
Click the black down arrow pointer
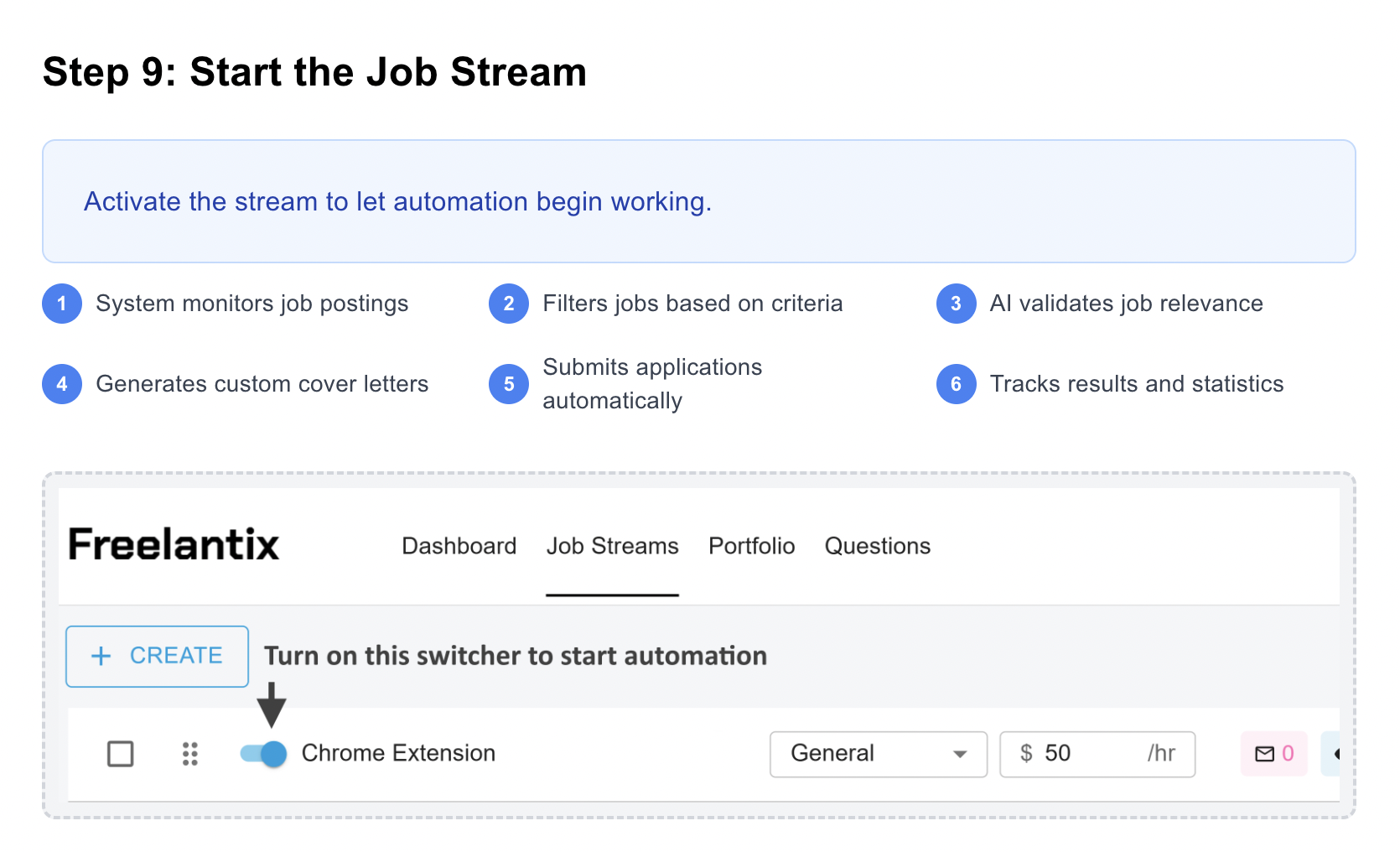(x=272, y=704)
